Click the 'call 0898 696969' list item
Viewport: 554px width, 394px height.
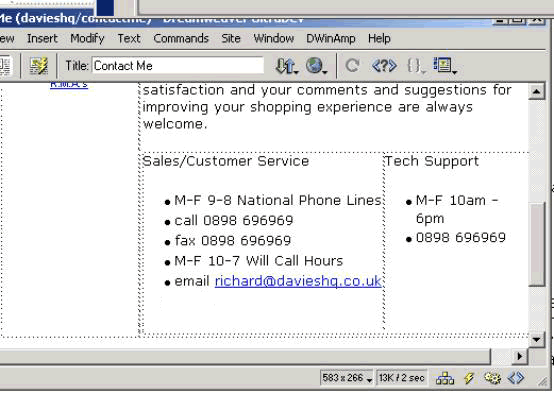[x=234, y=220]
